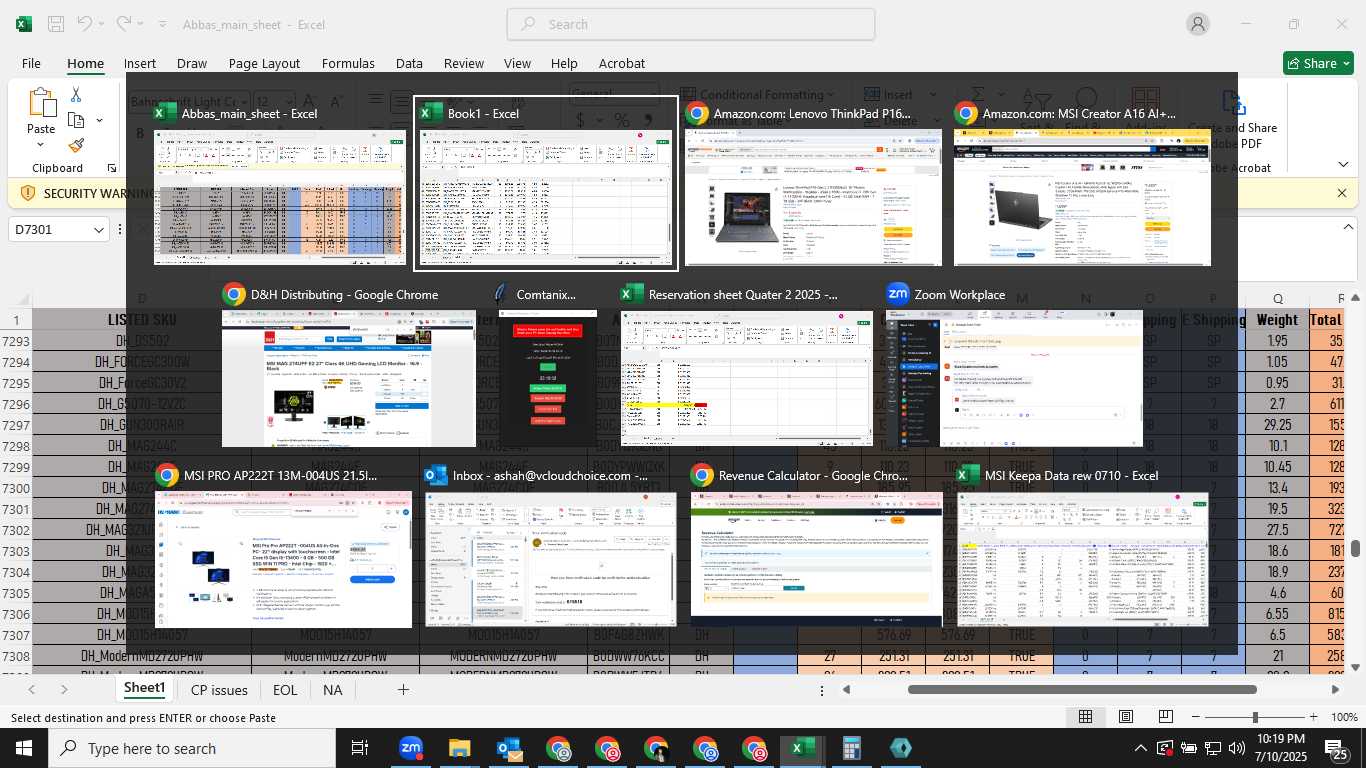This screenshot has height=768, width=1366.
Task: Open Task View on the taskbar
Action: pos(360,748)
